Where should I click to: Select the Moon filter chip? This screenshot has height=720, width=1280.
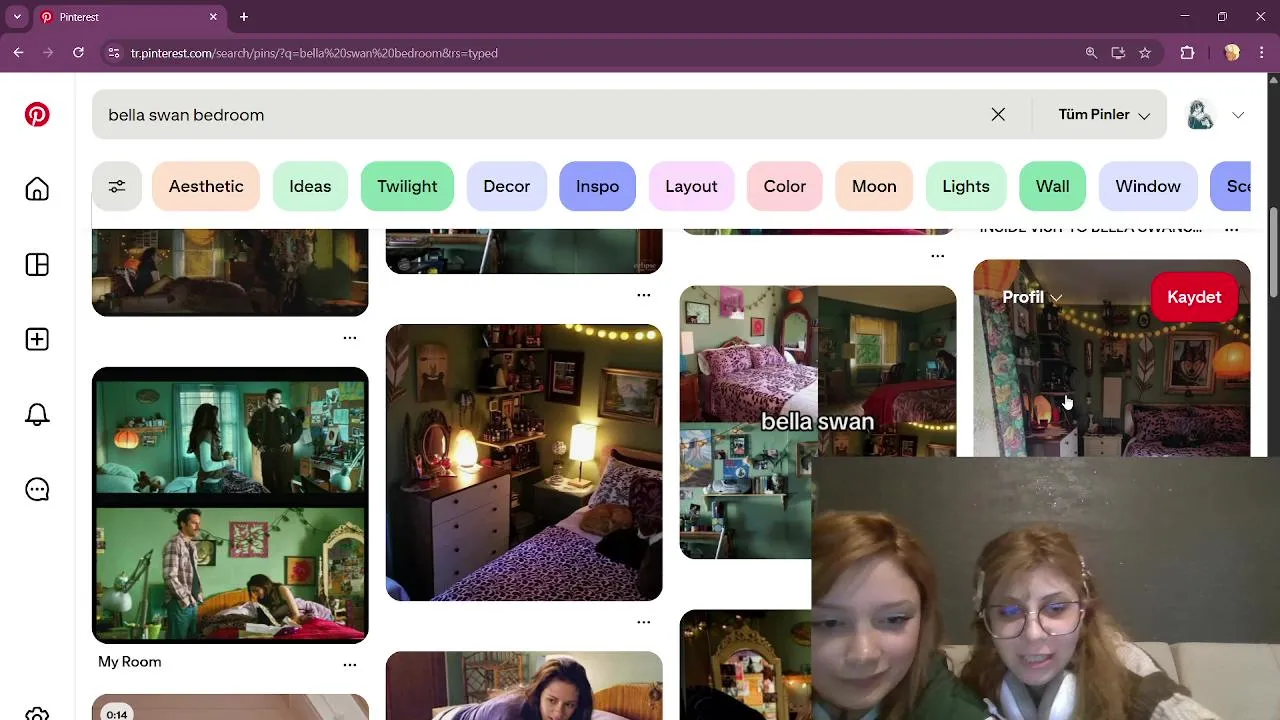click(x=874, y=186)
